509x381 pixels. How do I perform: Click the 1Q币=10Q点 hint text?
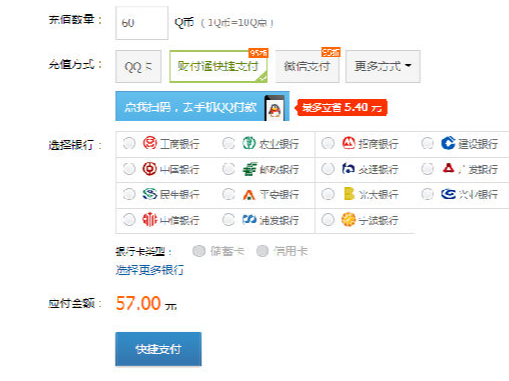237,23
